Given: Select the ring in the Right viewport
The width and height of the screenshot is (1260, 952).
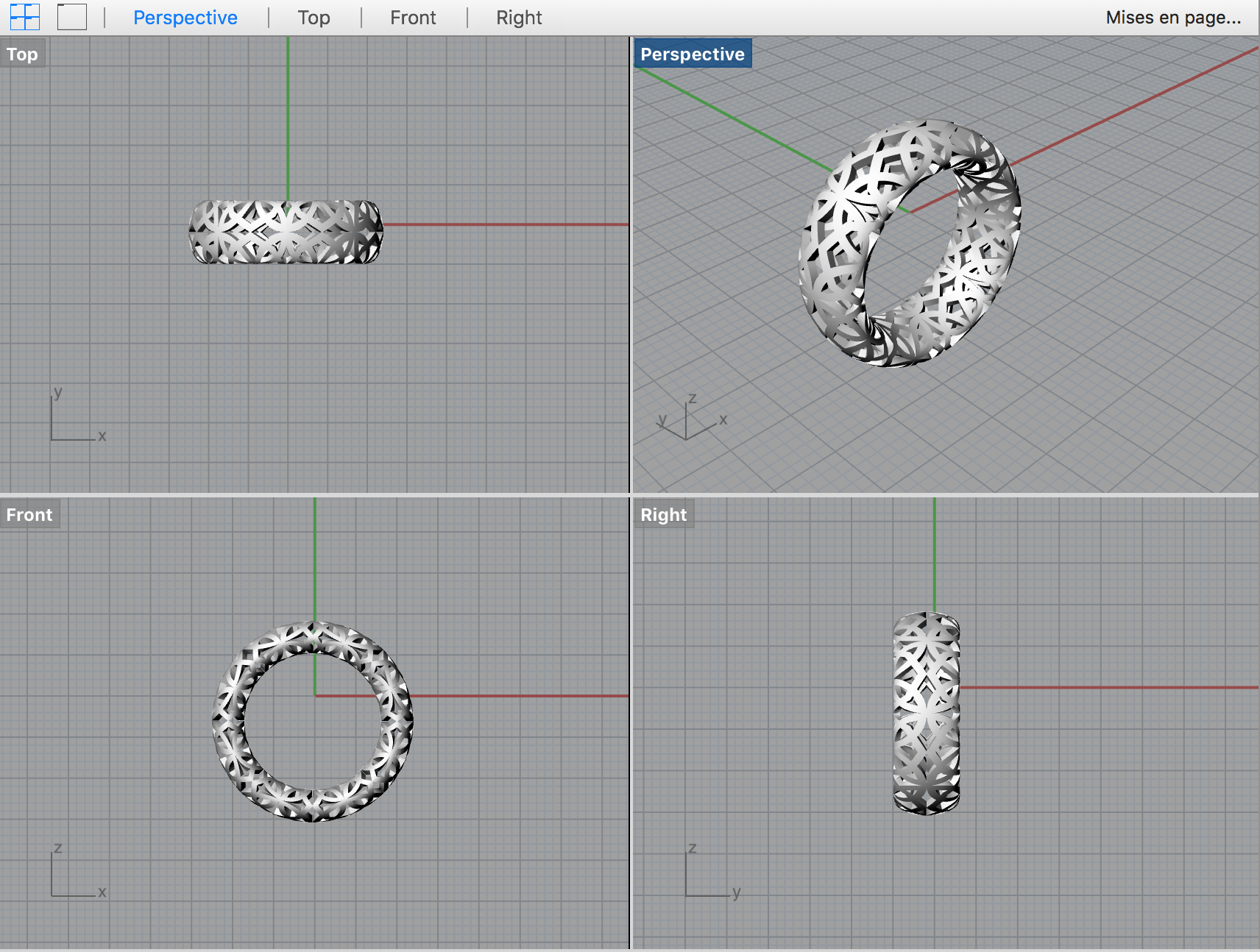Looking at the screenshot, I should pos(926,714).
